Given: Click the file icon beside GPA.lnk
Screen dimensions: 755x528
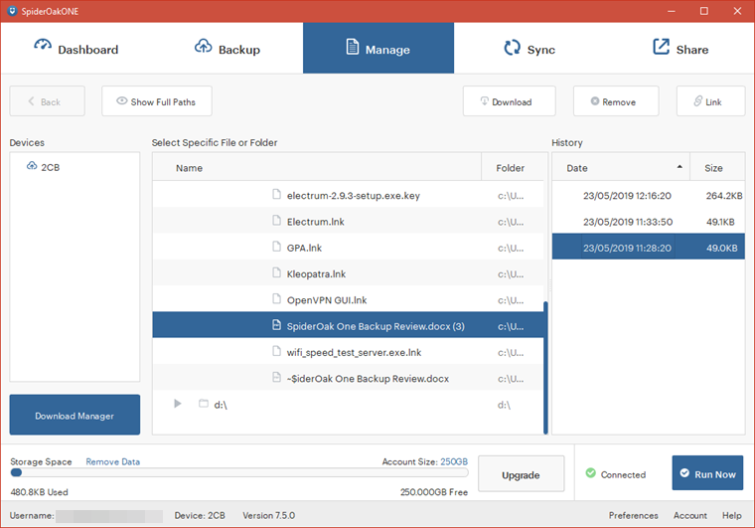Looking at the screenshot, I should pos(276,246).
